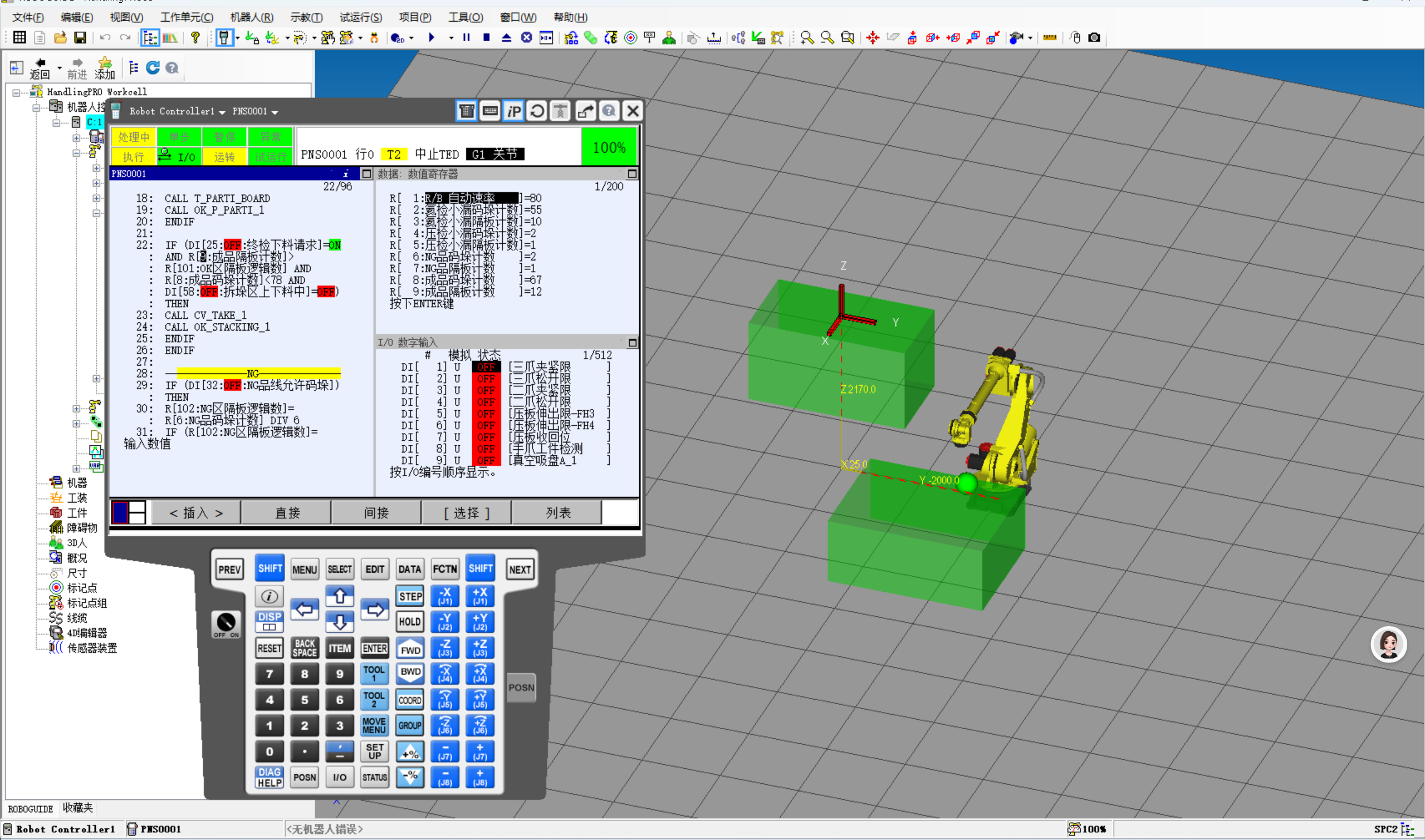Go back using the 返回 arrow

pos(40,68)
